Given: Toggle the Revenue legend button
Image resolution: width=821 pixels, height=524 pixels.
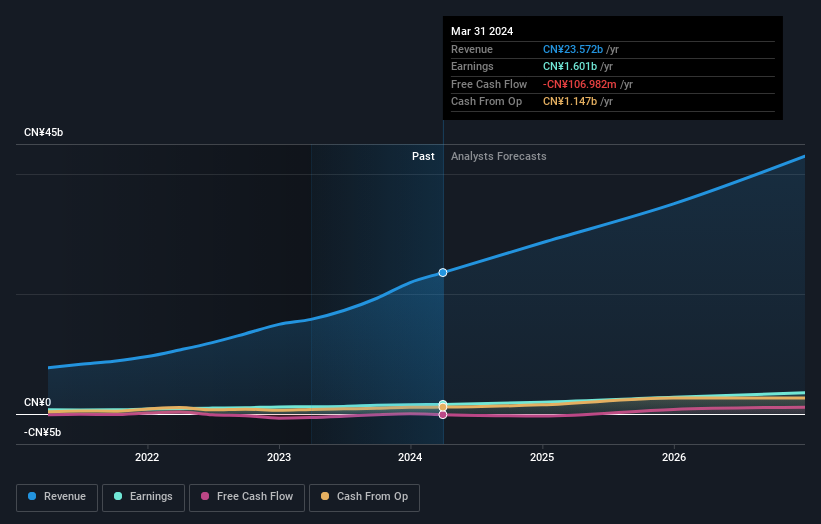Looking at the screenshot, I should tap(57, 497).
